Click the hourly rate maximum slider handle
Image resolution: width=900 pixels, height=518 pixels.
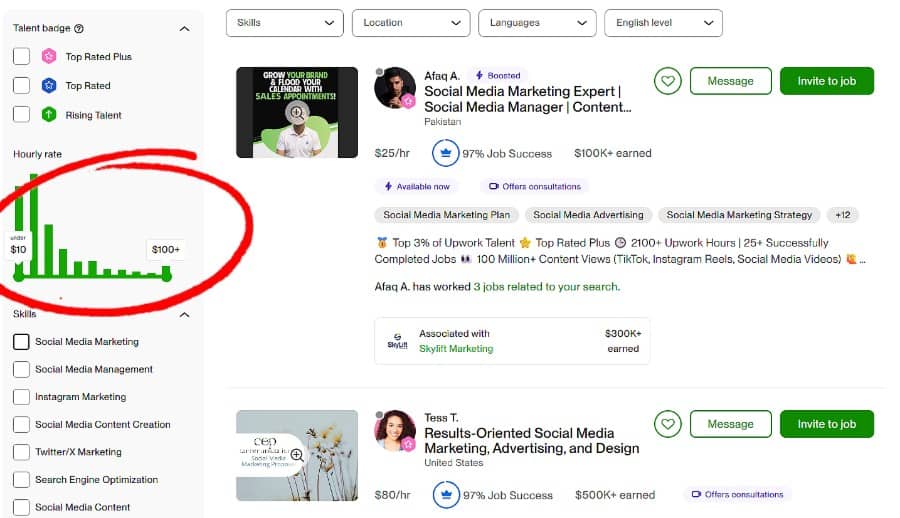click(x=166, y=276)
